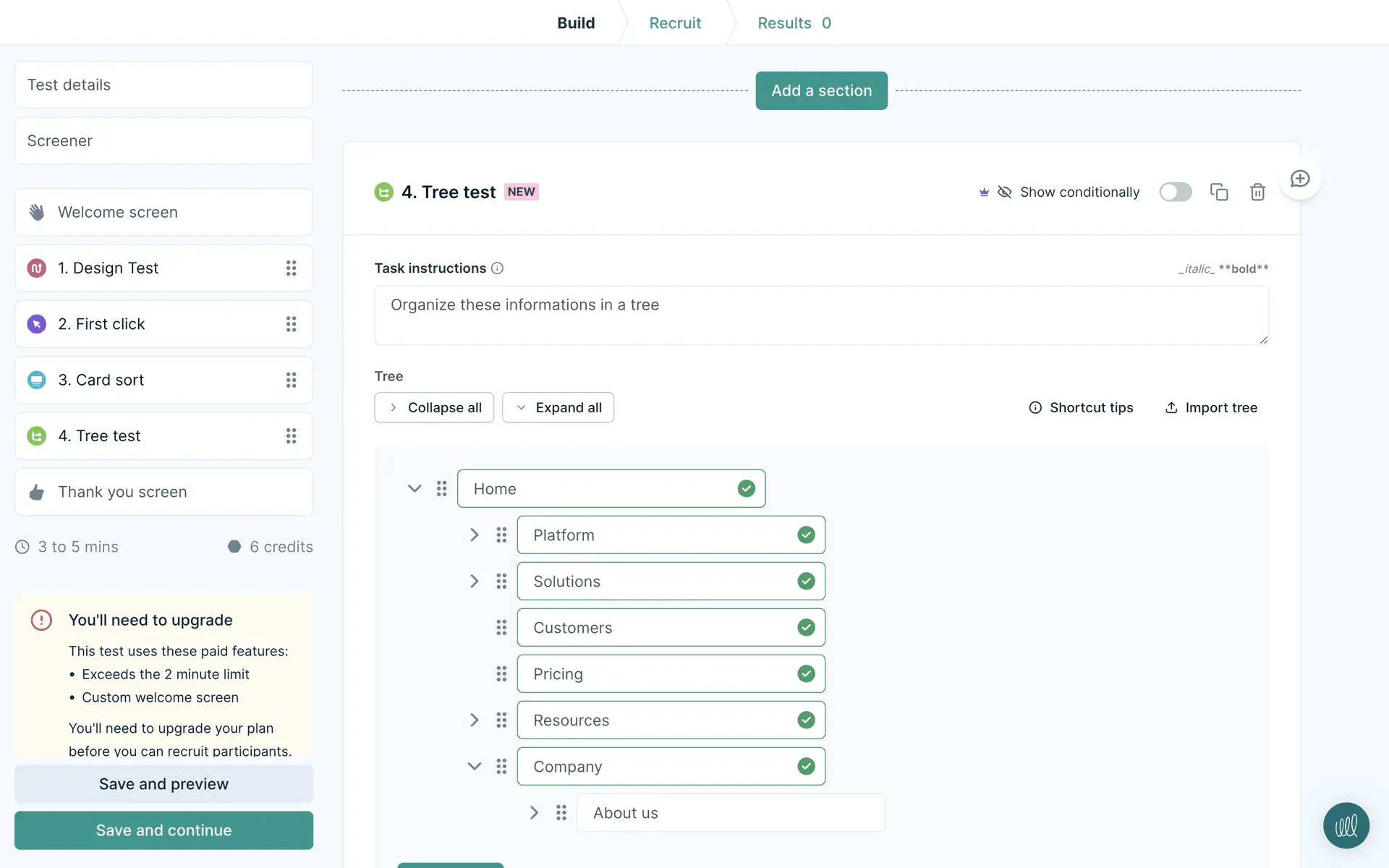Screen dimensions: 1389x868
Task: Open the Results tab
Action: click(794, 23)
